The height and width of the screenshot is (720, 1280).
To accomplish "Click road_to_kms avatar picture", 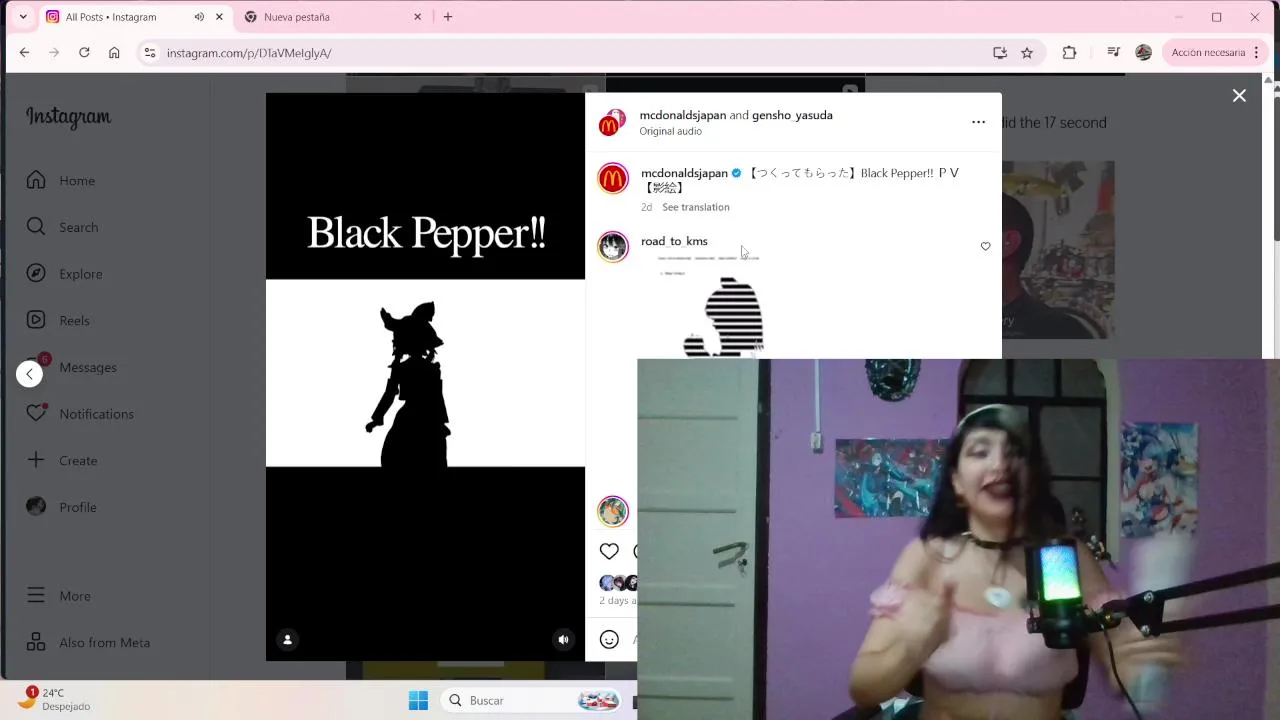I will (613, 247).
